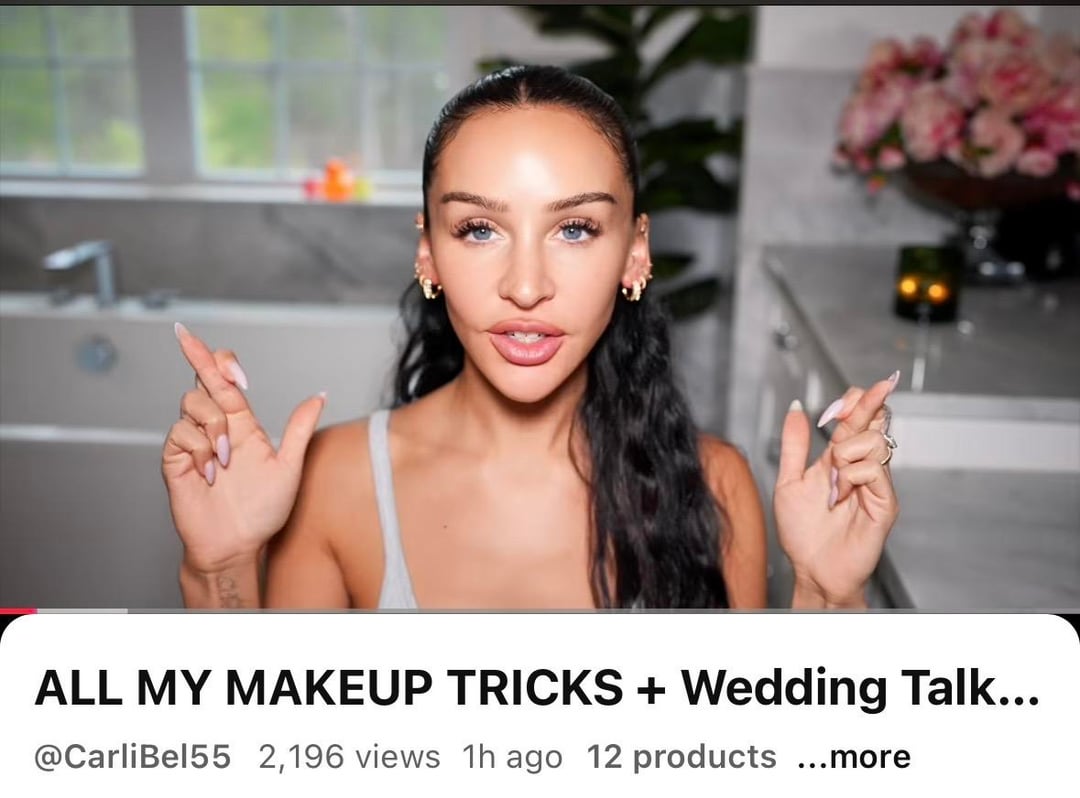1080x798 pixels.
Task: Click the orange rubber duck on the windowsill
Action: 339,180
